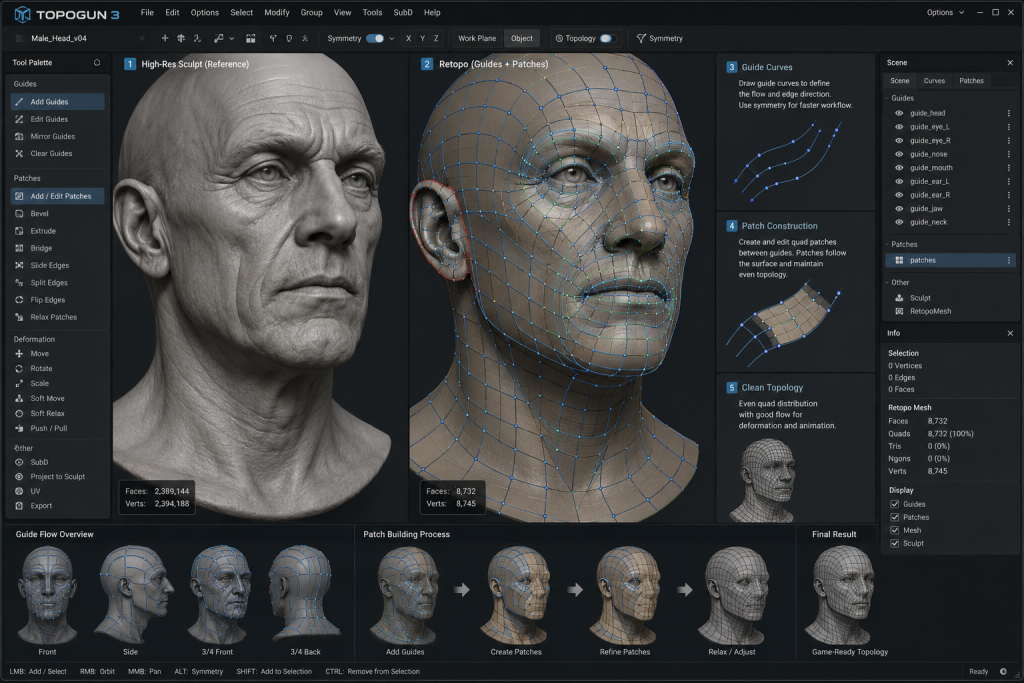Select the Rotate deformation tool
1024x683 pixels.
57,369
